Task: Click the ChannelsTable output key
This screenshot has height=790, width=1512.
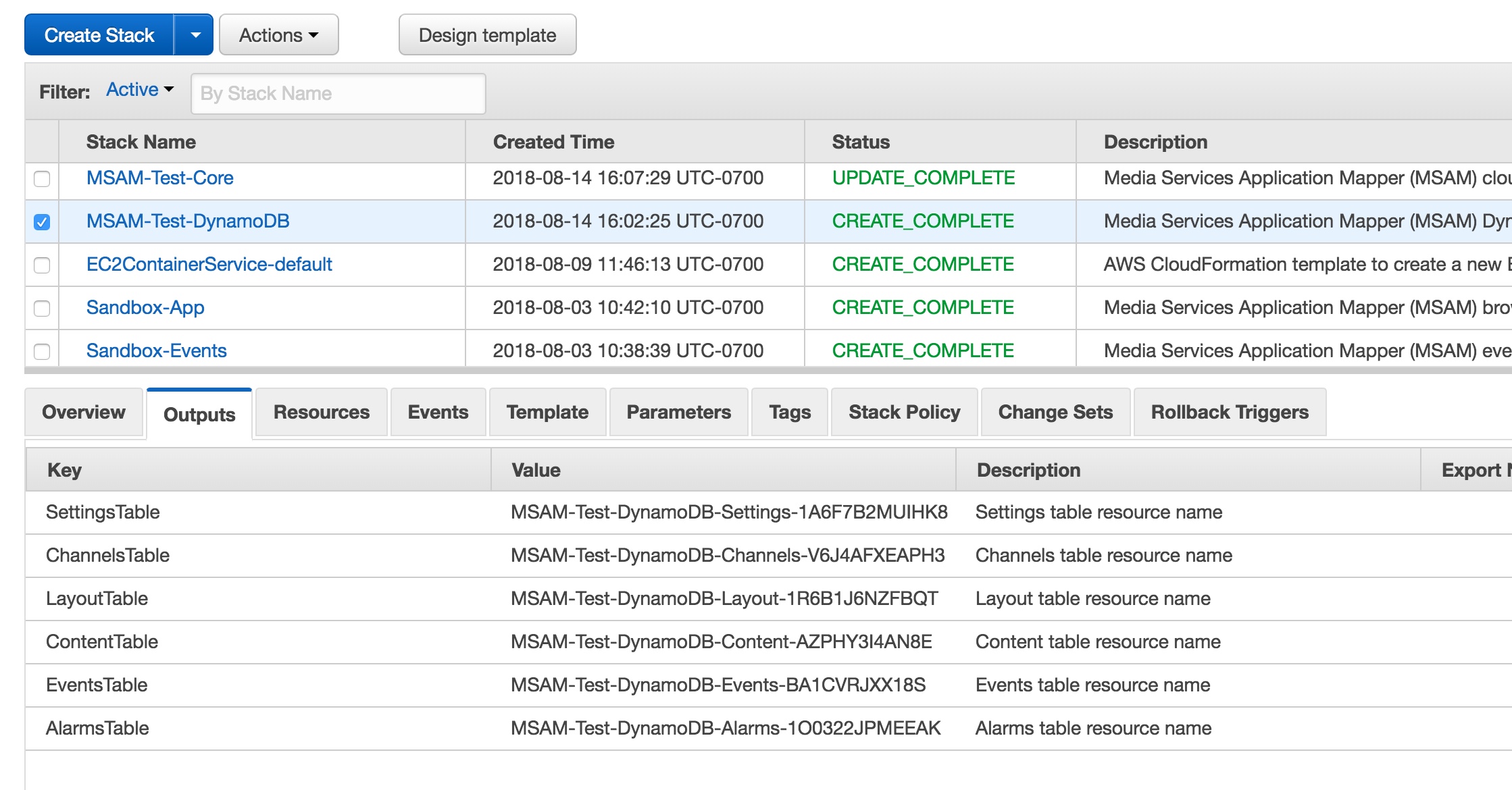Action: coord(107,555)
